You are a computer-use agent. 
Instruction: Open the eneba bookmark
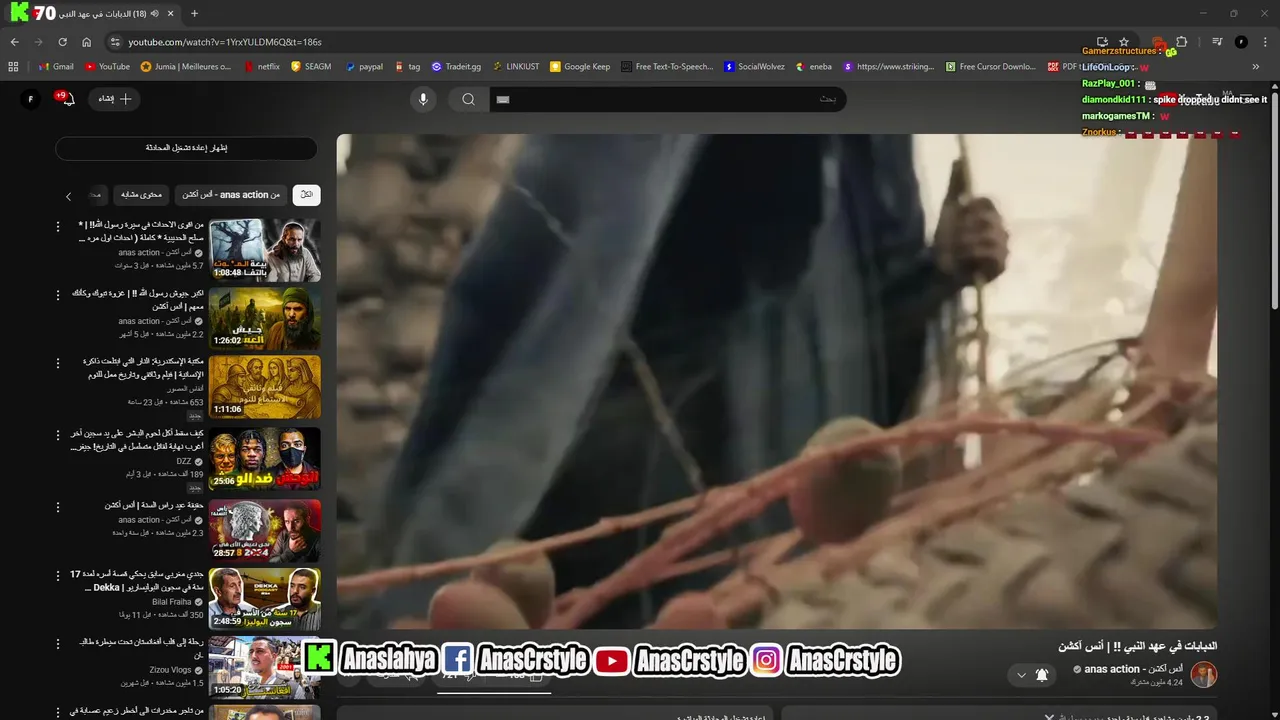(x=814, y=67)
